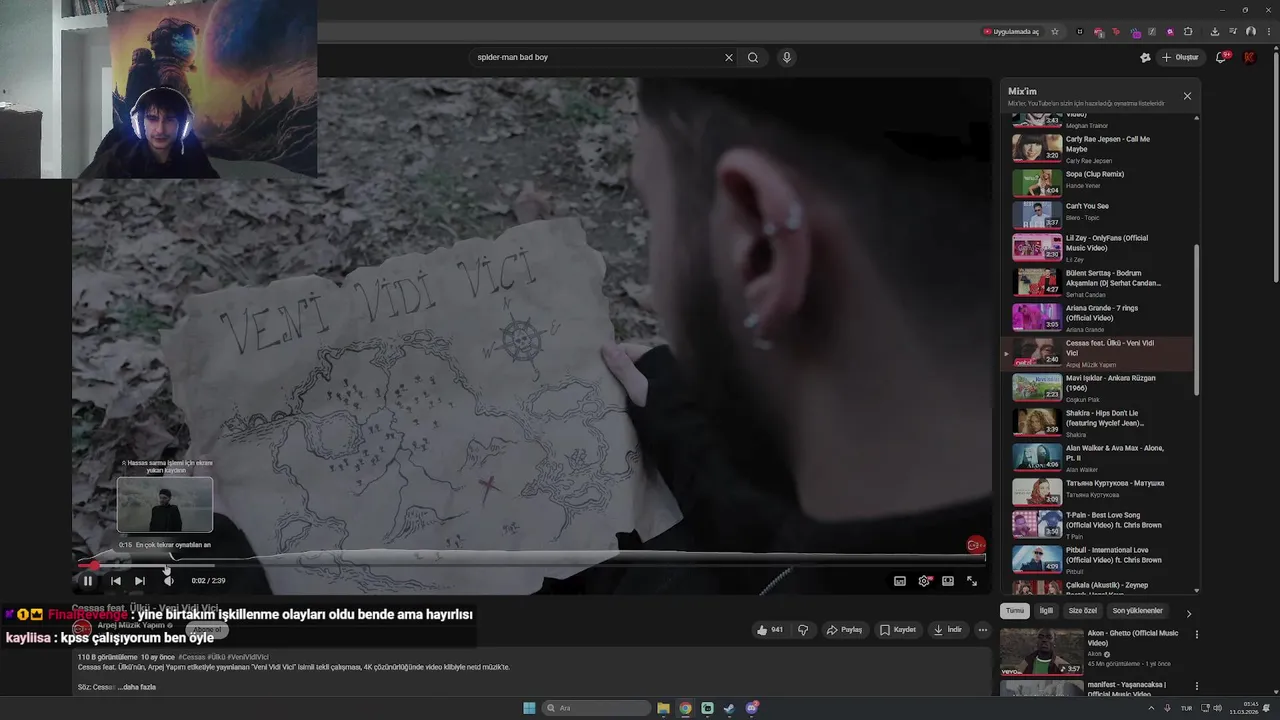Open the YouTube account avatar menu

click(1249, 57)
